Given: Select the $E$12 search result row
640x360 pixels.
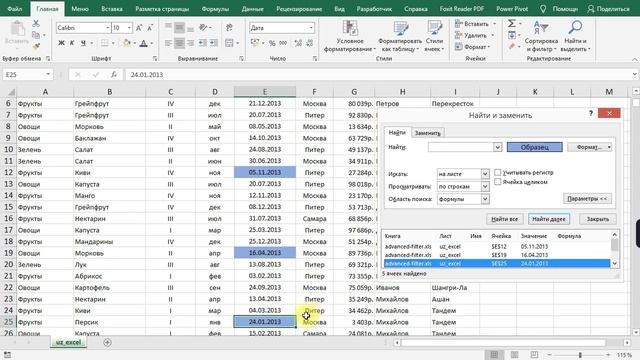Looking at the screenshot, I should click(x=497, y=247).
